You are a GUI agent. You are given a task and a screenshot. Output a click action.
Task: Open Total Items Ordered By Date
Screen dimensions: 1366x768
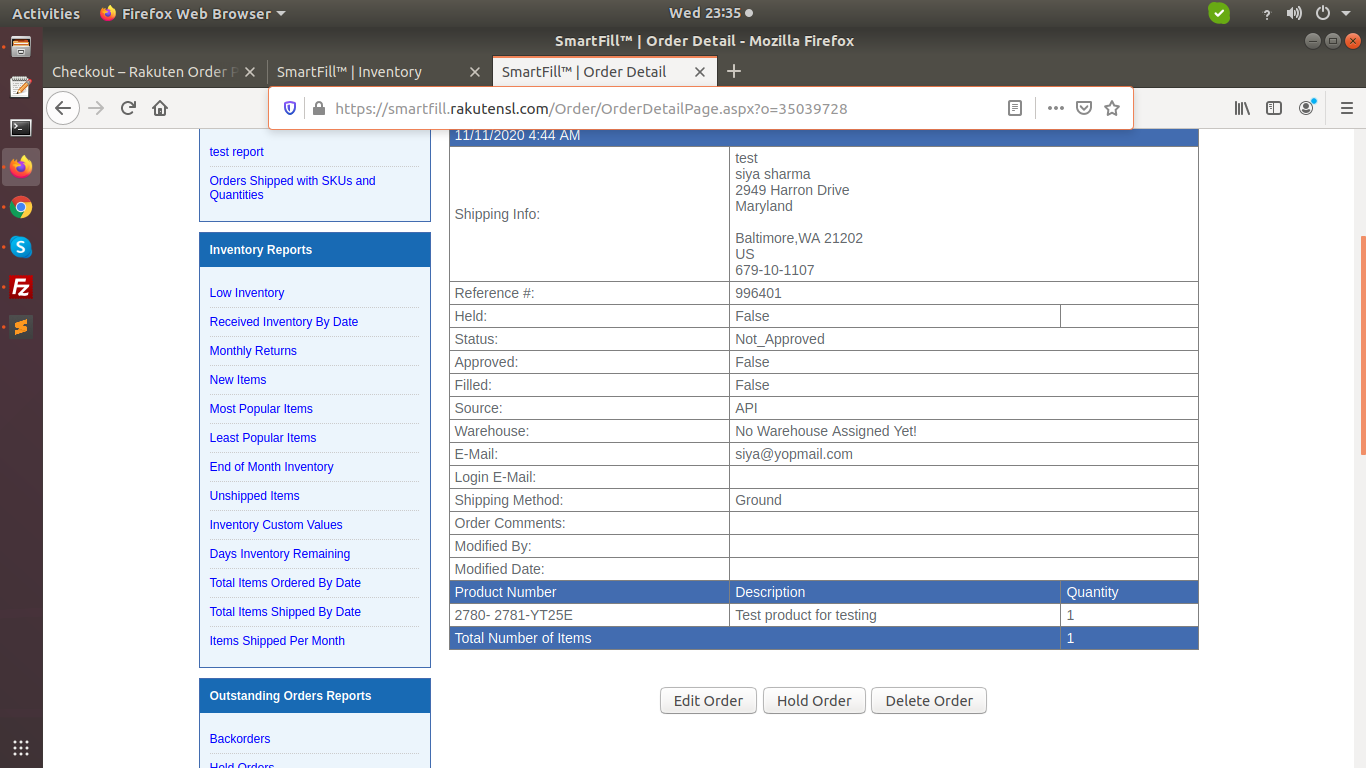[x=285, y=583]
